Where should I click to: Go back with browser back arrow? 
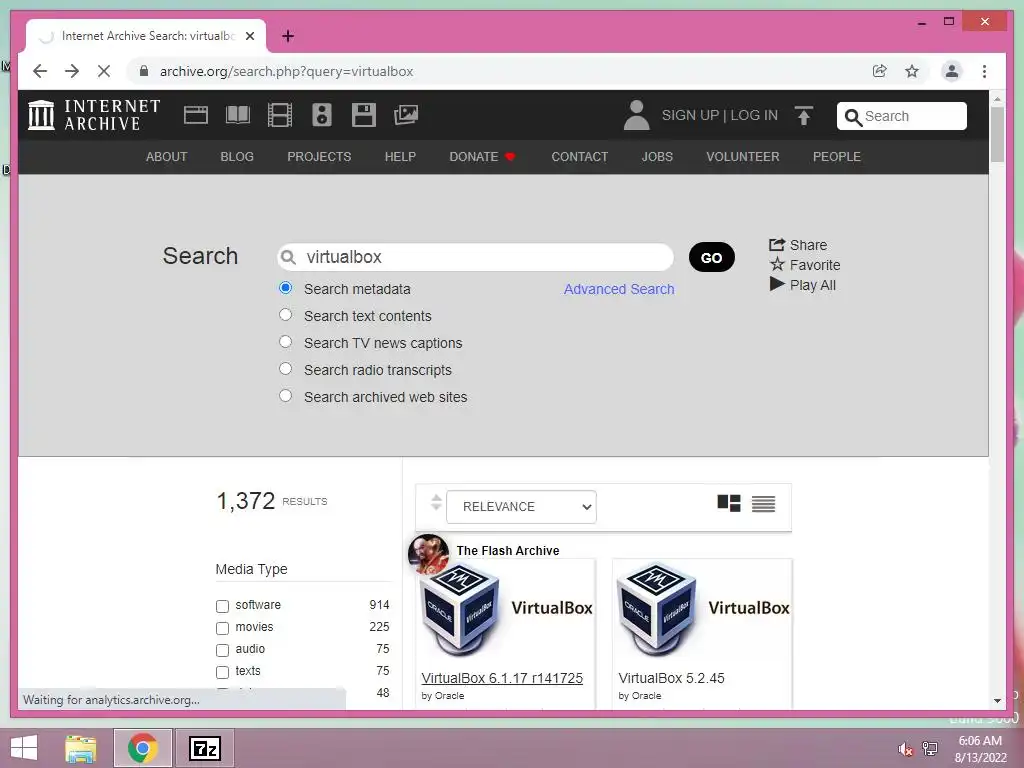coord(40,71)
